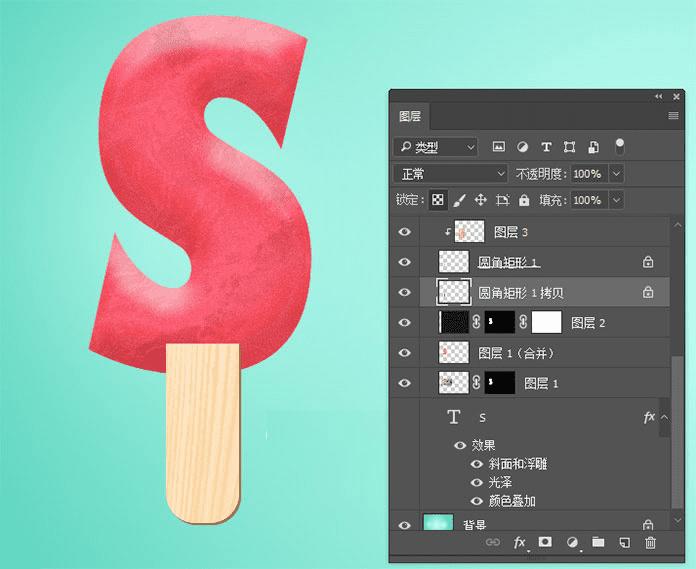This screenshot has height=569, width=696.
Task: Create a new layer
Action: click(625, 542)
